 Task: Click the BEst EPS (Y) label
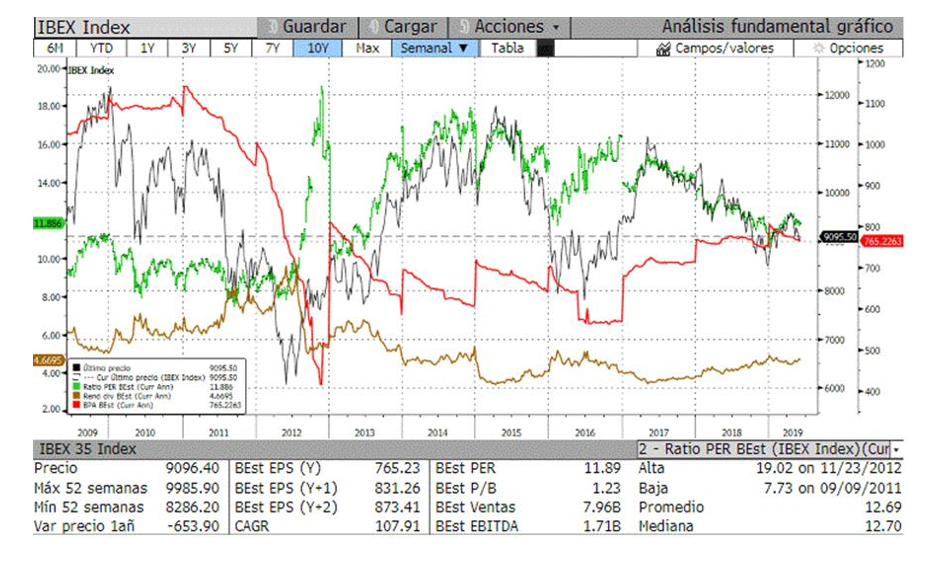[x=278, y=468]
